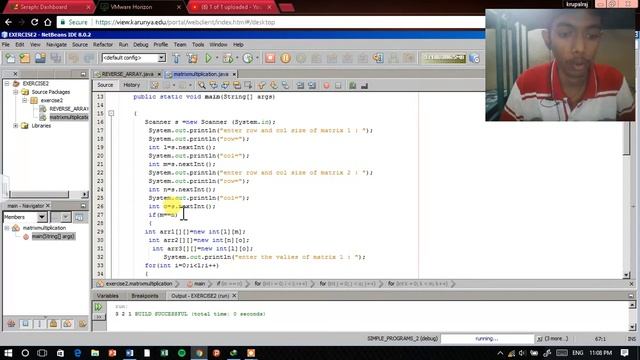
Task: Open Run Project dropdown arrow
Action: (x=217, y=58)
